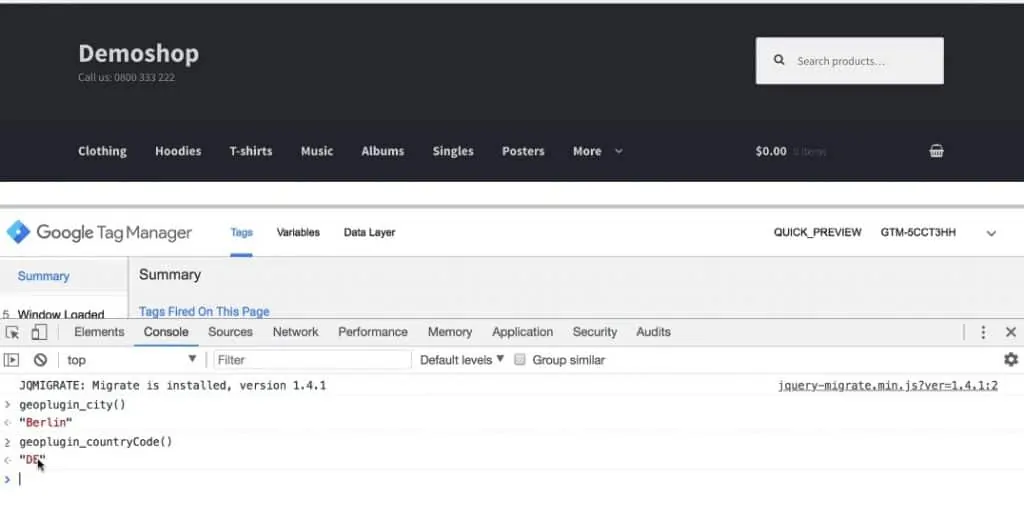Click the search magnifier icon

tap(778, 60)
